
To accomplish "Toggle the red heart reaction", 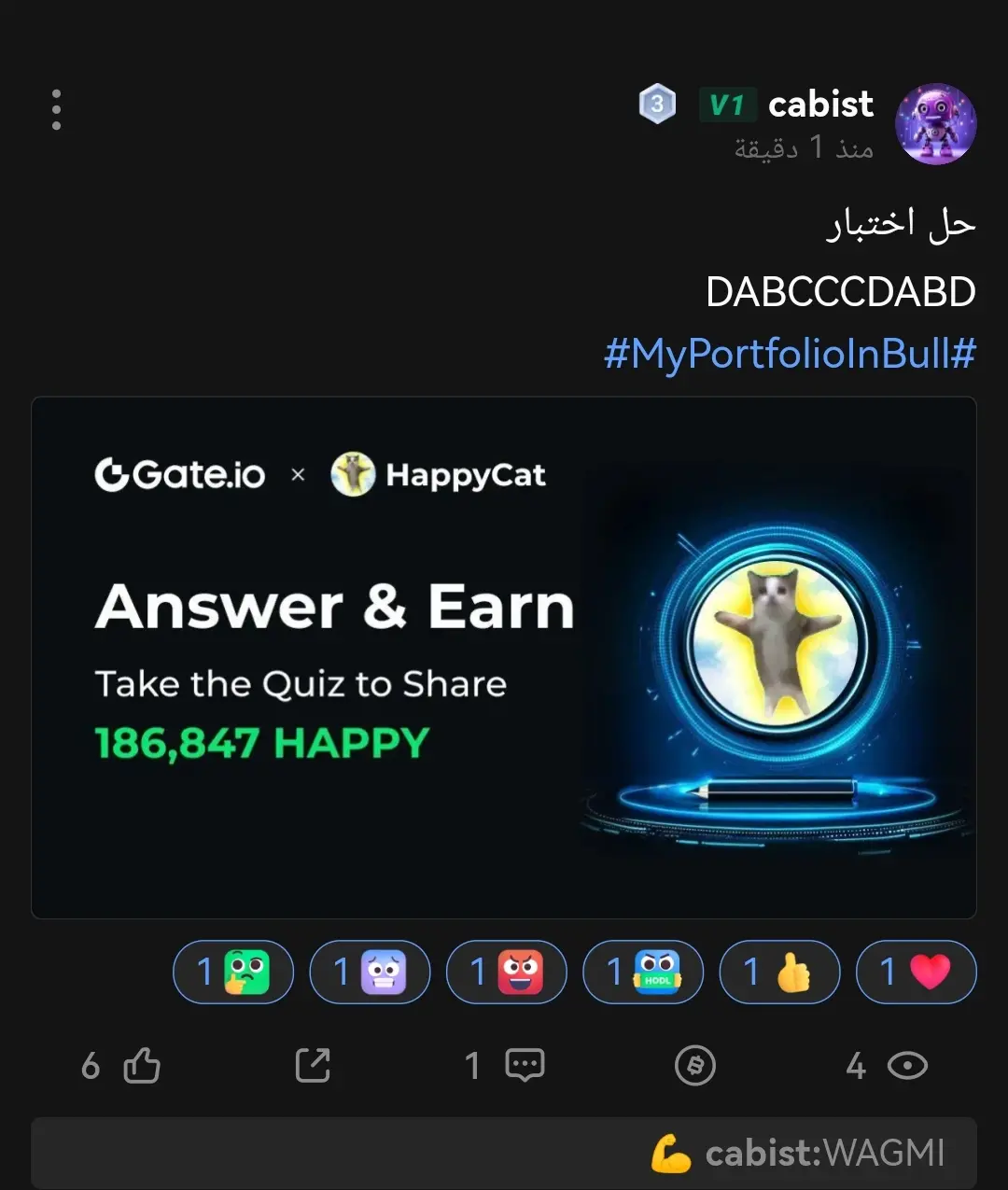I will [917, 972].
